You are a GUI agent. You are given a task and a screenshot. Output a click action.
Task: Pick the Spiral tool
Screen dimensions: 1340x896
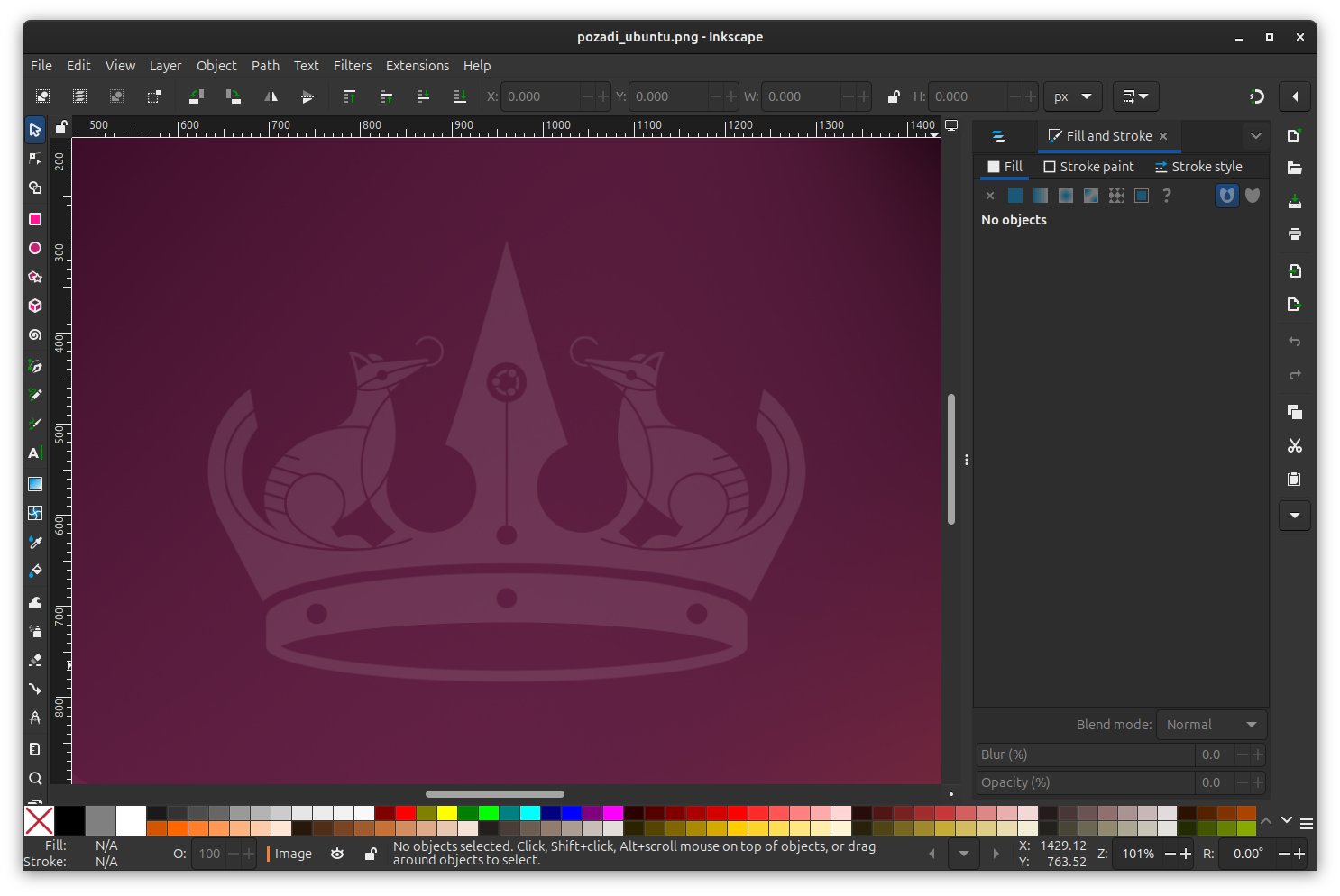tap(35, 334)
